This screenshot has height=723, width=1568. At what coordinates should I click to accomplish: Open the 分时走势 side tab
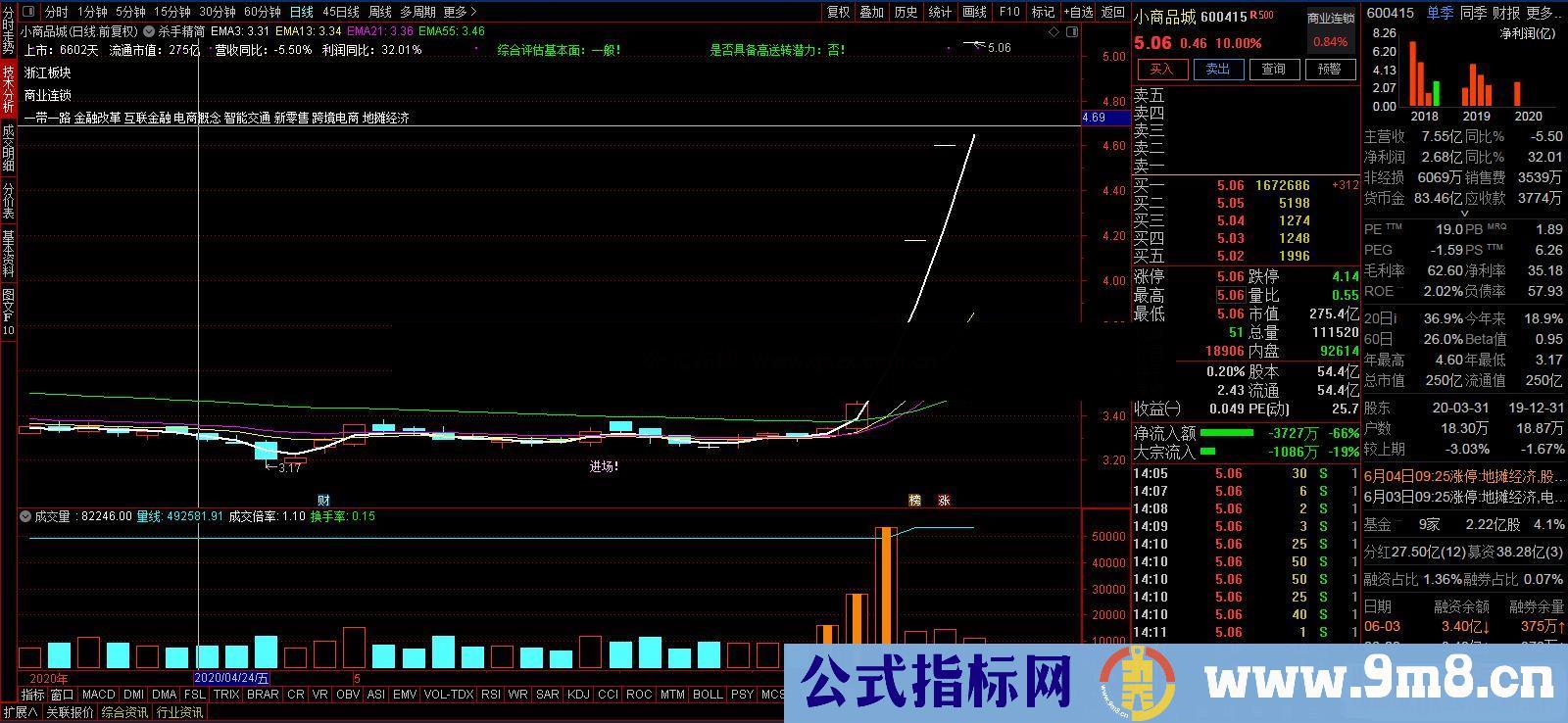(8, 30)
